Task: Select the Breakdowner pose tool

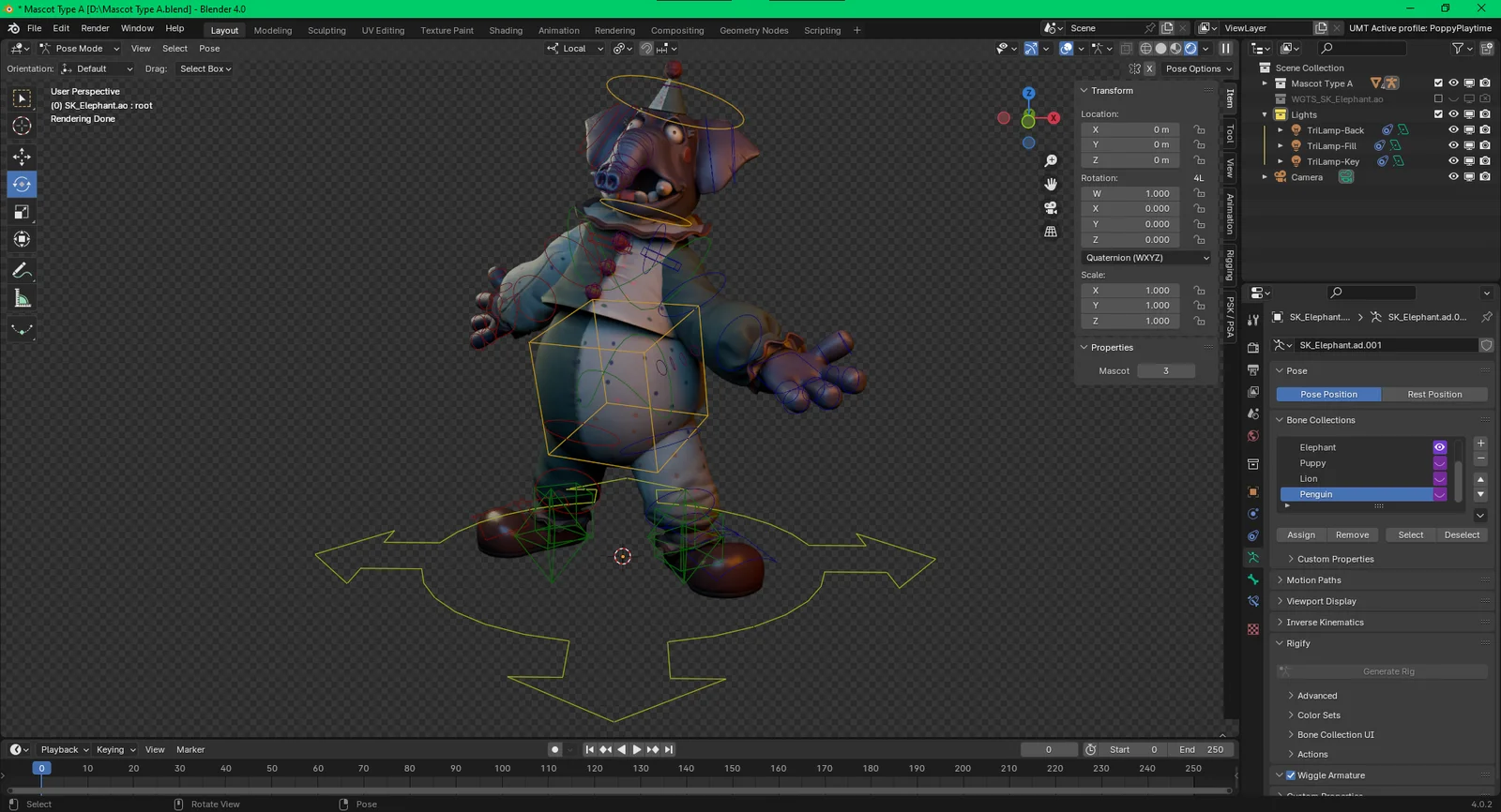Action: (x=22, y=329)
